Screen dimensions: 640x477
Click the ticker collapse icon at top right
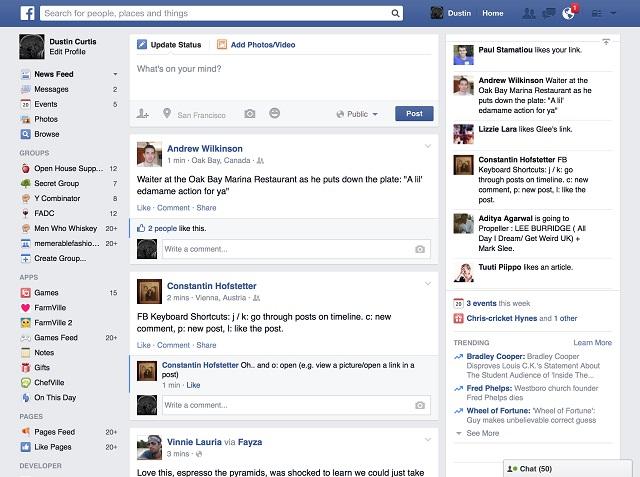coord(606,42)
